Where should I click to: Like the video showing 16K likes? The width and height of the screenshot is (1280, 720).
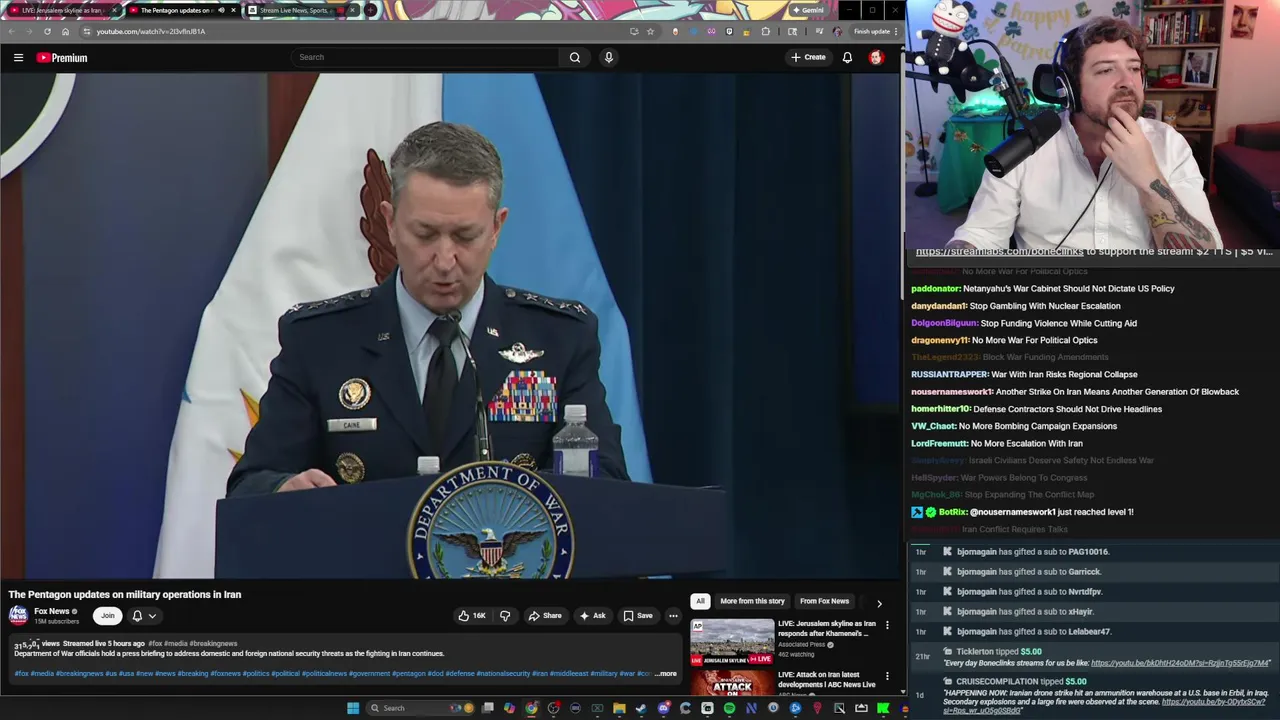pyautogui.click(x=472, y=615)
